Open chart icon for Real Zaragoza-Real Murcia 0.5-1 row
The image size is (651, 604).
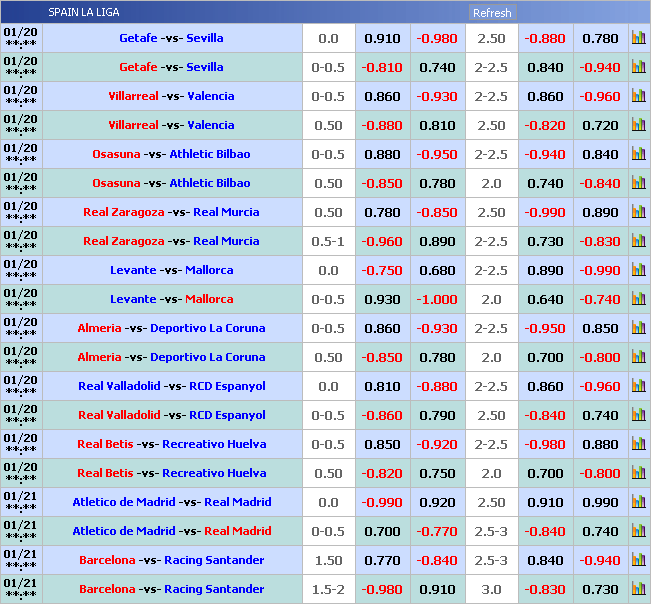[x=638, y=242]
